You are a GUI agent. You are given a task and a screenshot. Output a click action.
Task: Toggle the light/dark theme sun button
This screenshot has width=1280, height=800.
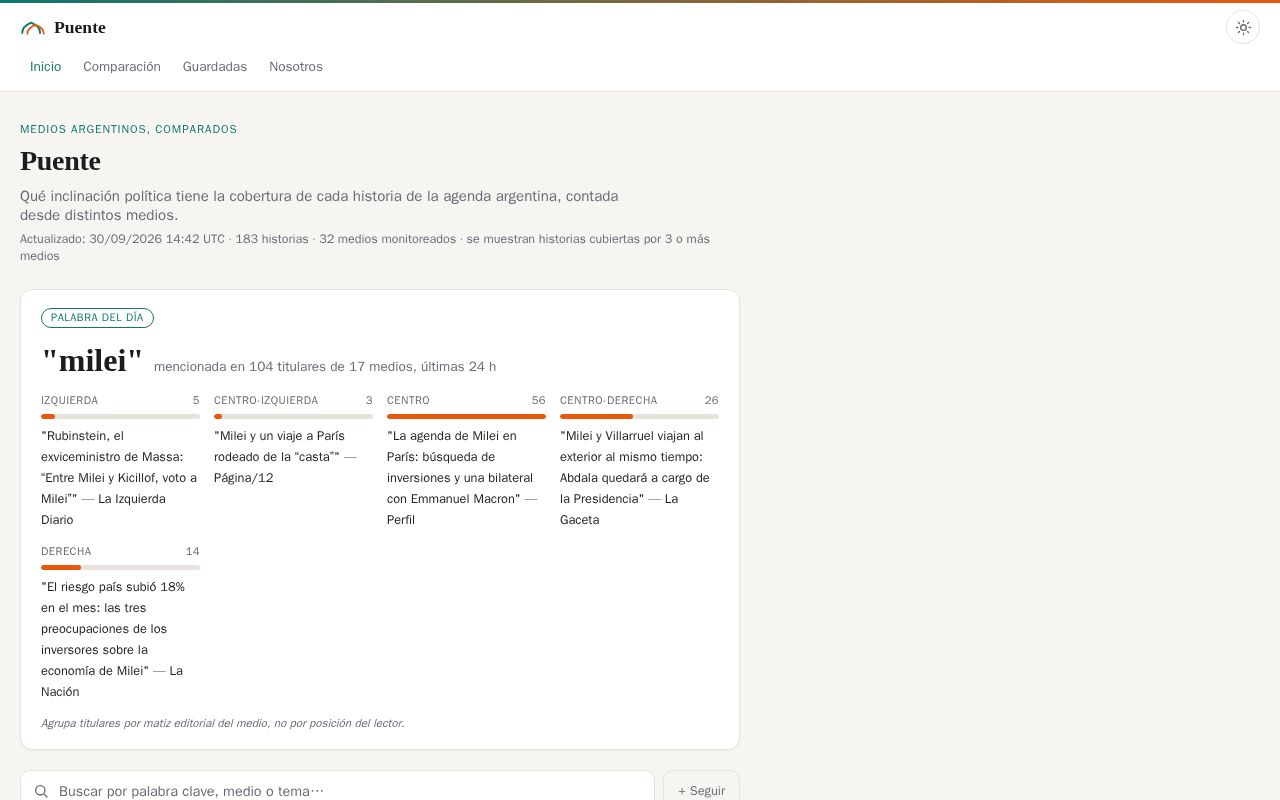(x=1243, y=27)
